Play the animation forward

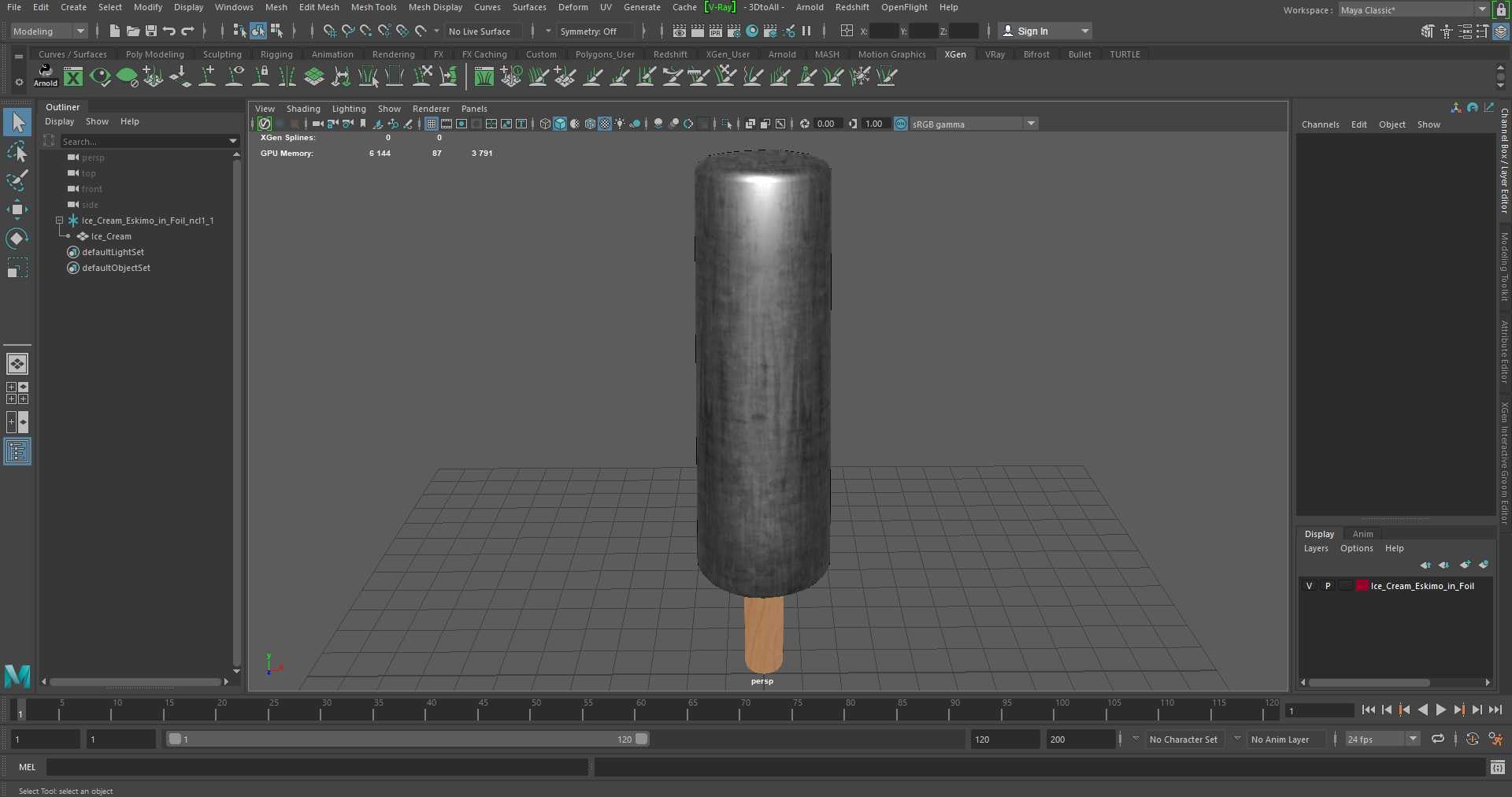point(1441,710)
